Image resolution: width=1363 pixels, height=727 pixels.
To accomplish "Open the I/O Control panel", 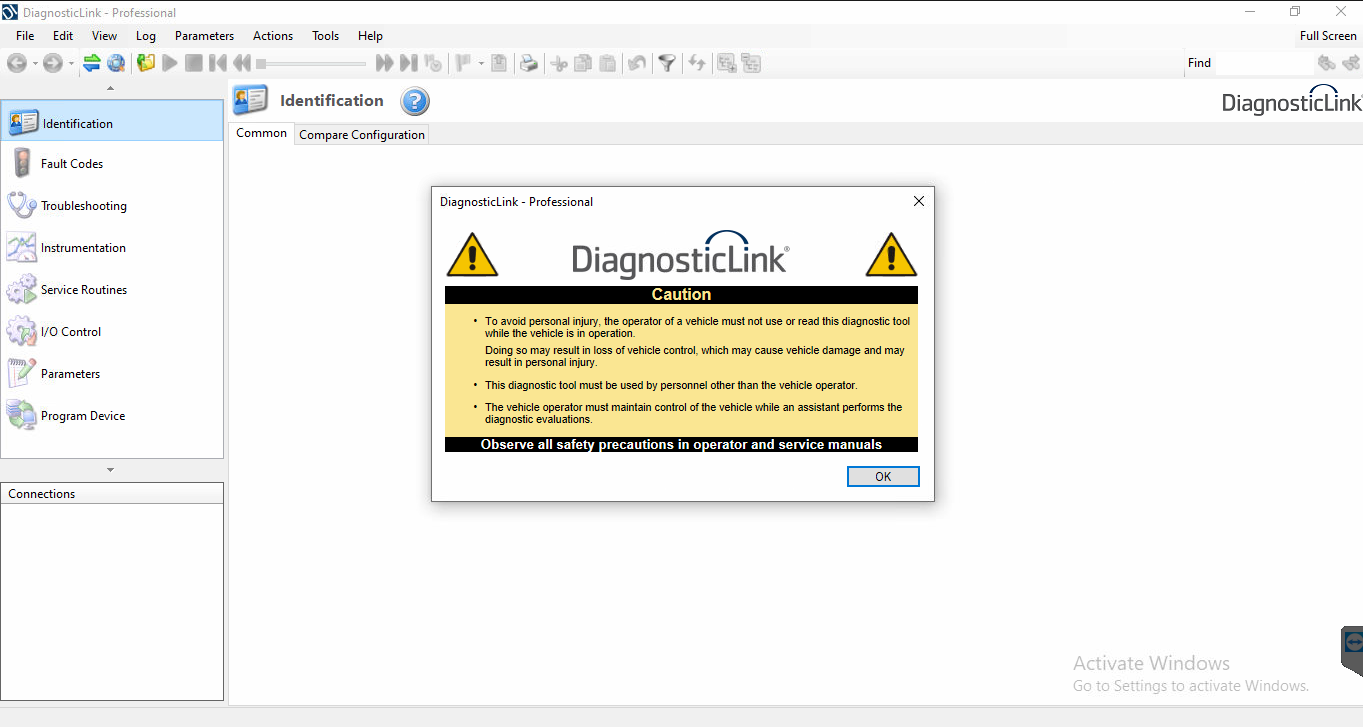I will point(112,332).
